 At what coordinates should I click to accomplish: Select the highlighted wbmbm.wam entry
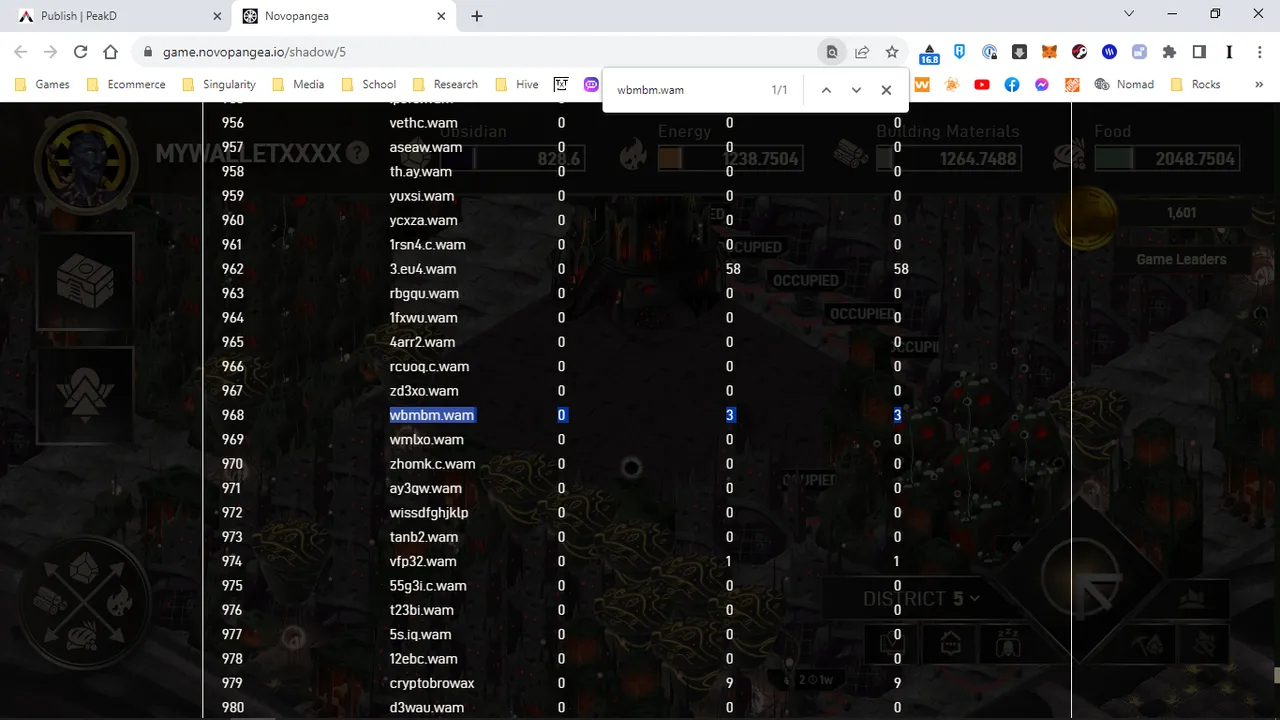[432, 415]
